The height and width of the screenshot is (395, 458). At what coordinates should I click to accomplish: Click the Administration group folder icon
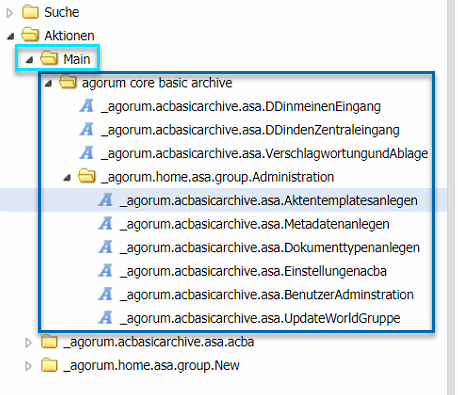[87, 176]
